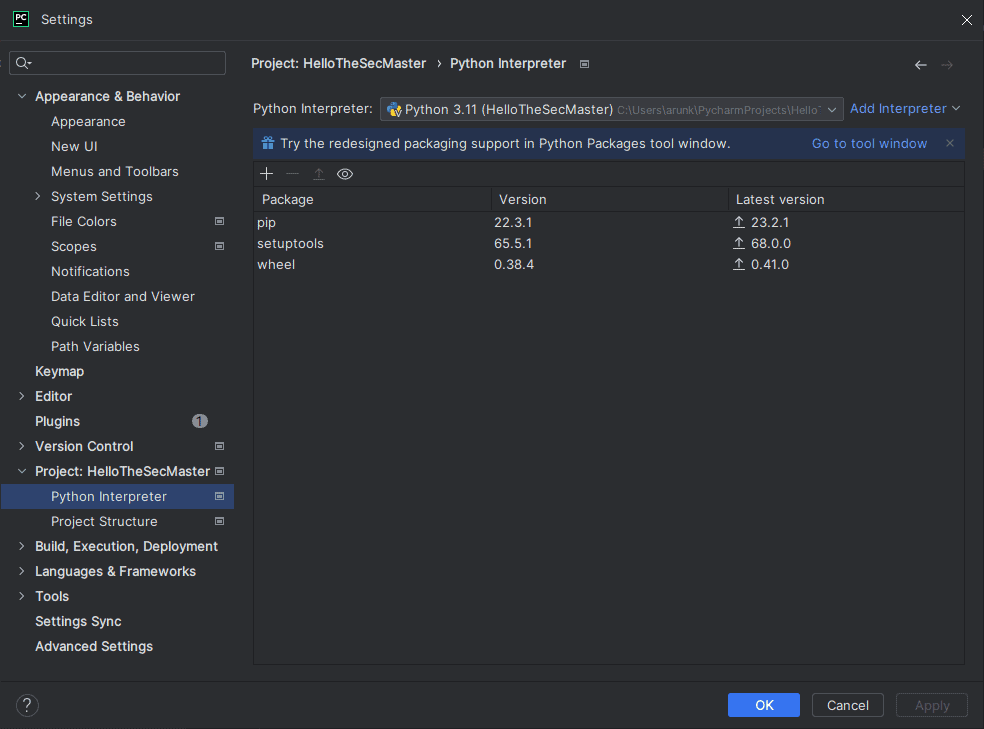Click the search magnifier icon
The height and width of the screenshot is (729, 984).
click(23, 63)
